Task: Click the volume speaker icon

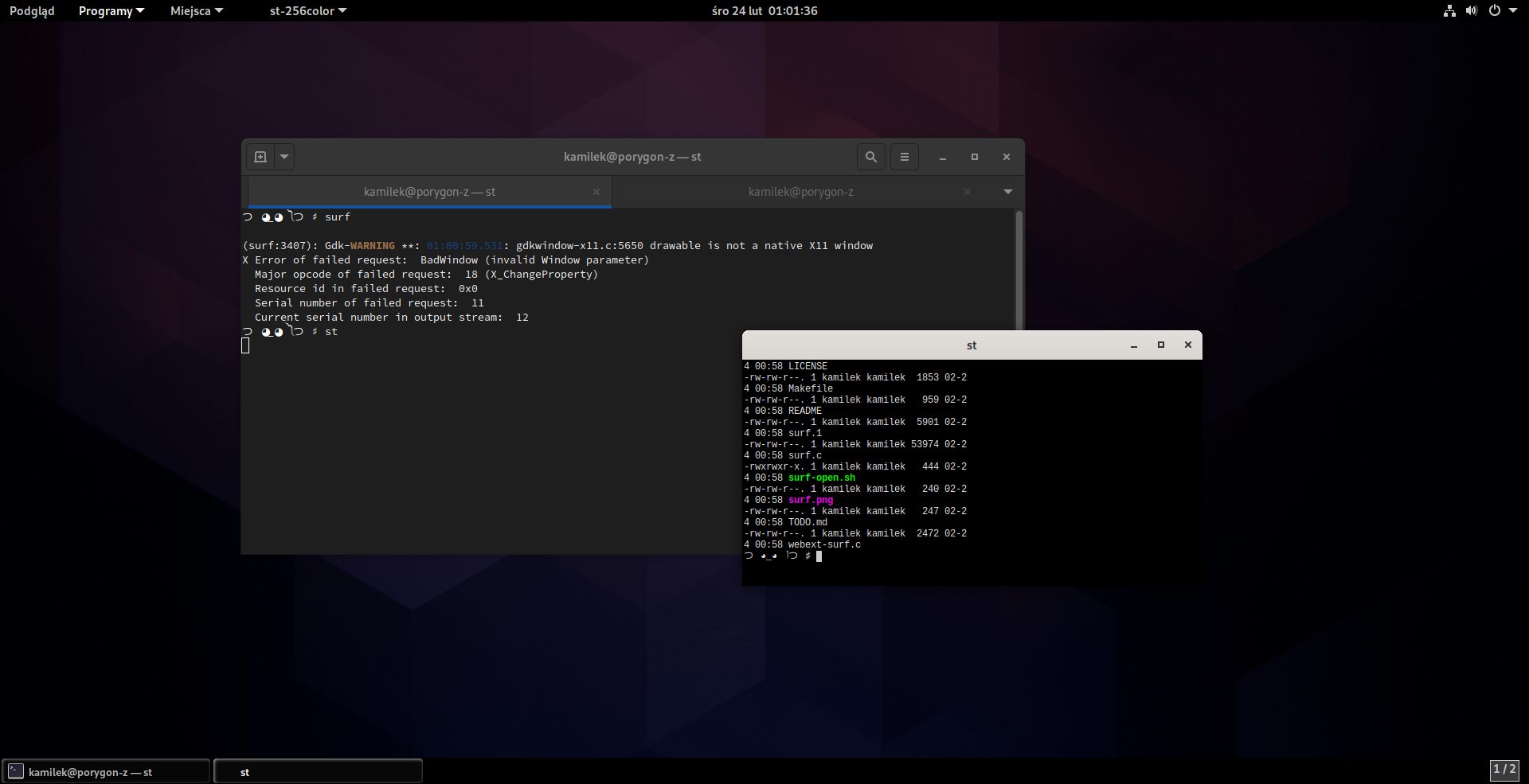Action: 1472,11
